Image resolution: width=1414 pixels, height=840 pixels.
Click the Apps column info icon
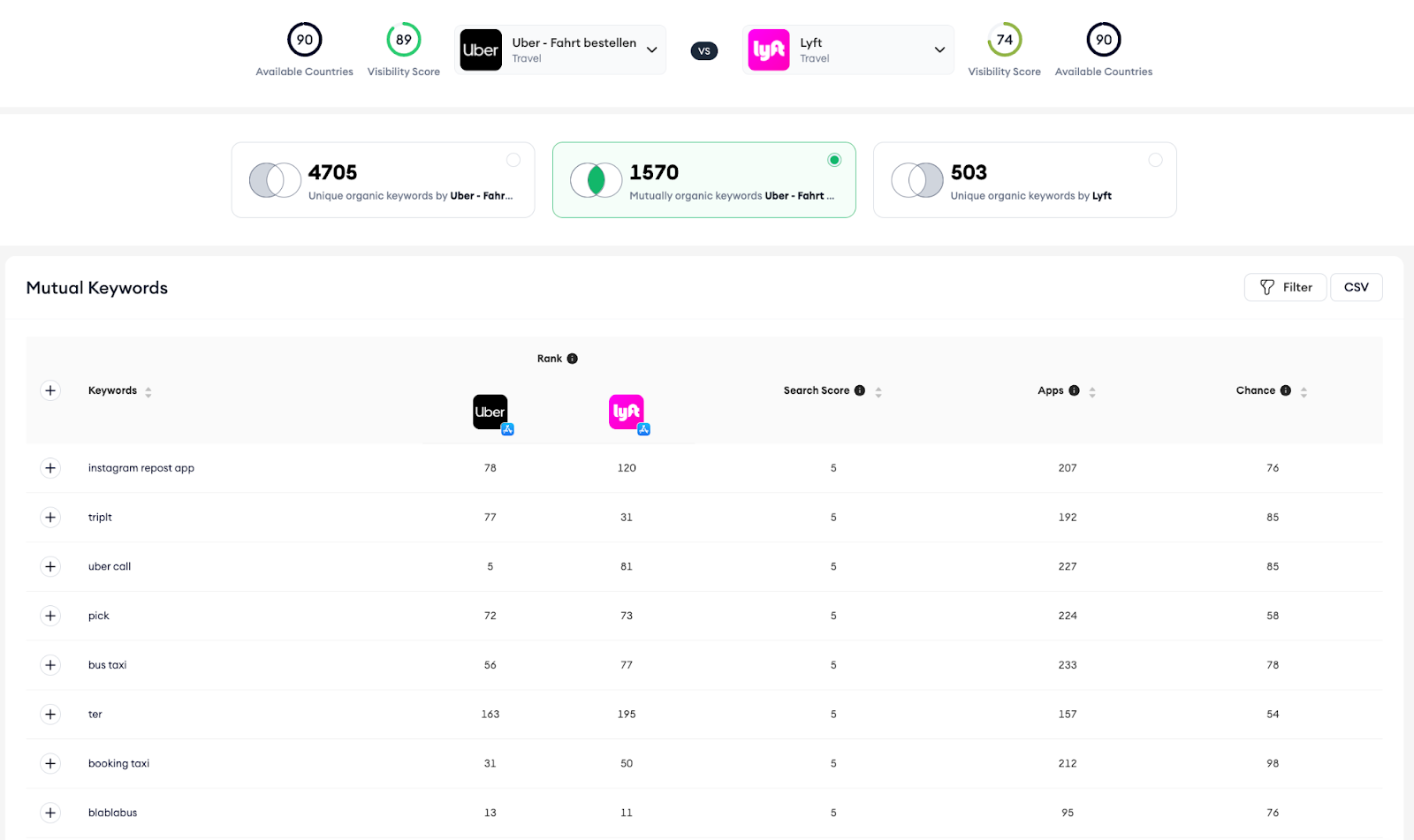1074,390
